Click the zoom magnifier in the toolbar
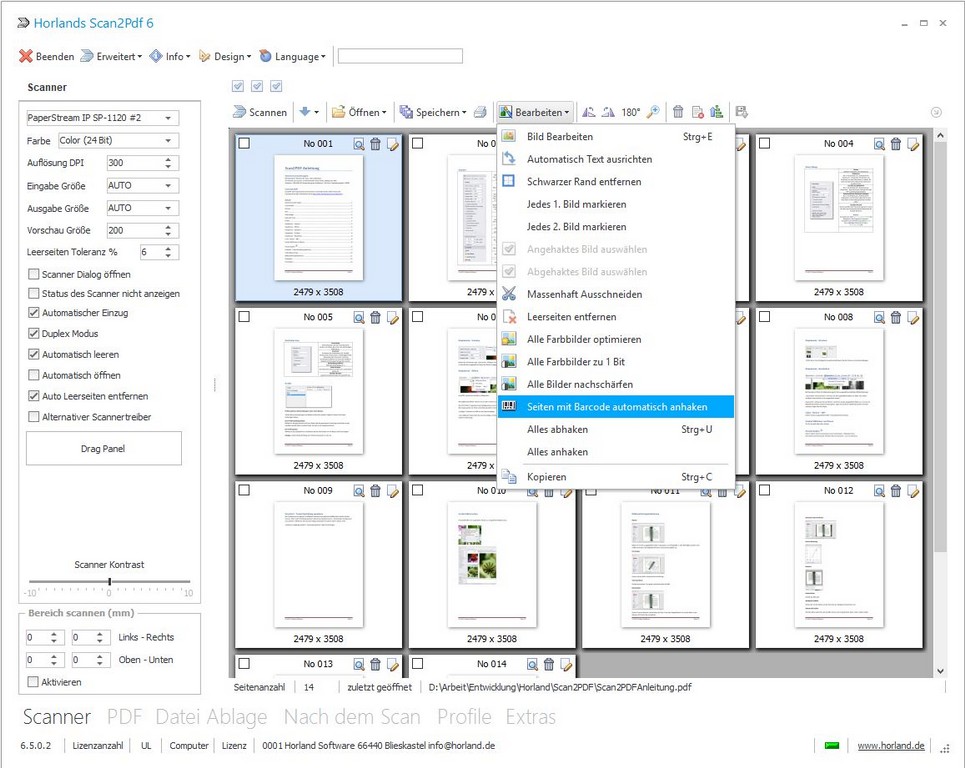 click(x=653, y=112)
